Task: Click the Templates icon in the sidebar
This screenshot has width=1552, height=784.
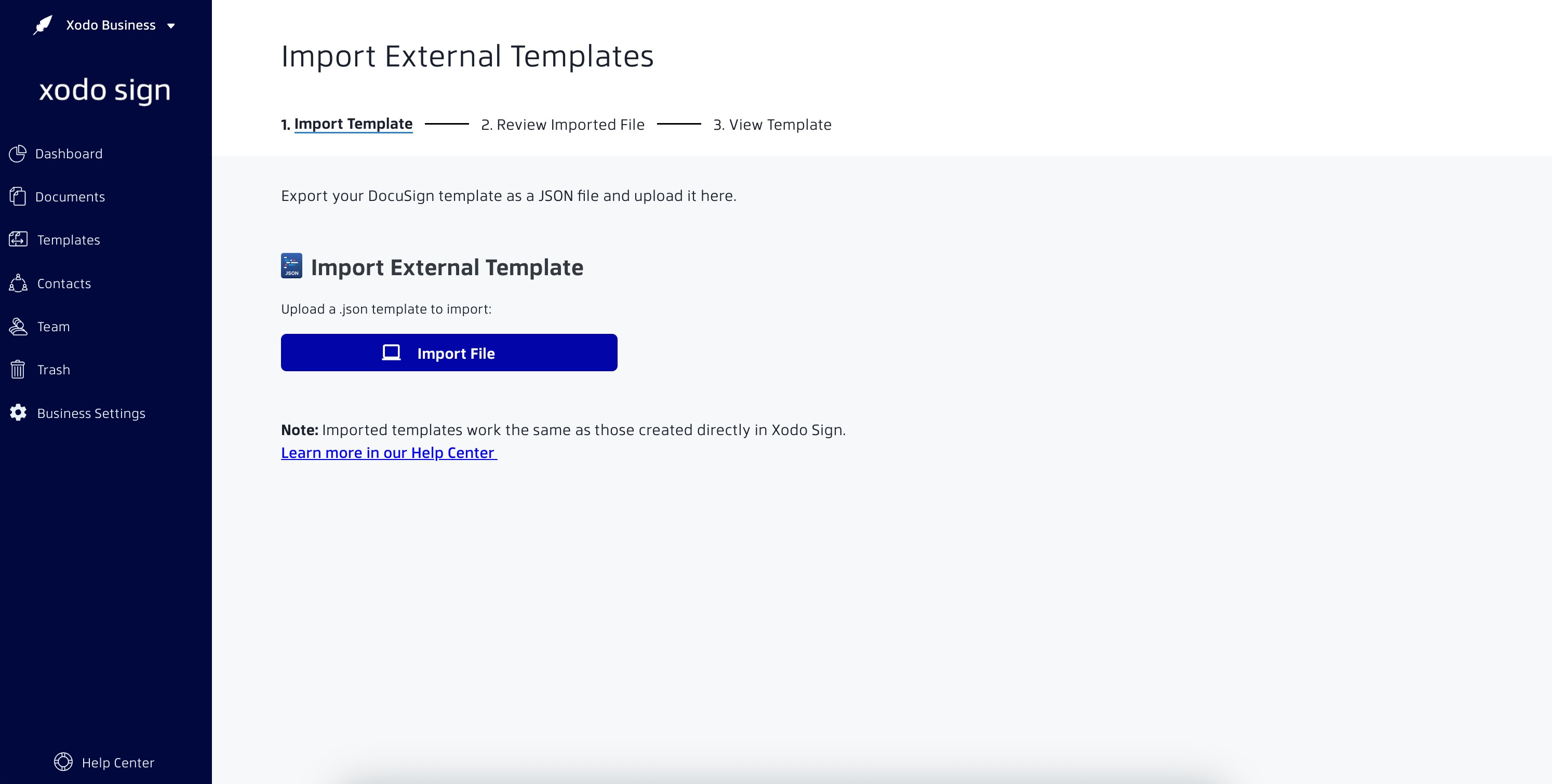Action: point(18,239)
